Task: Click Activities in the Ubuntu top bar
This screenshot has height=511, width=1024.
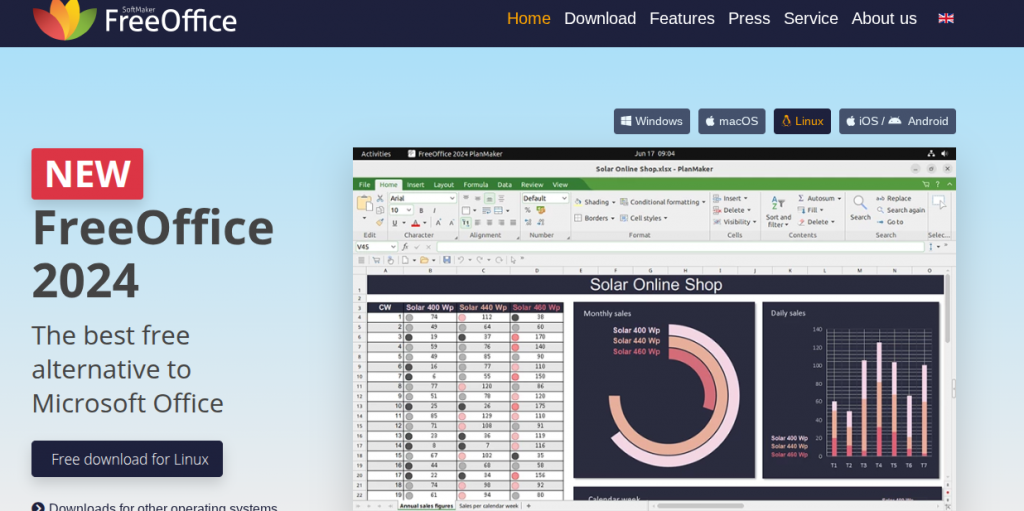Action: coord(376,154)
